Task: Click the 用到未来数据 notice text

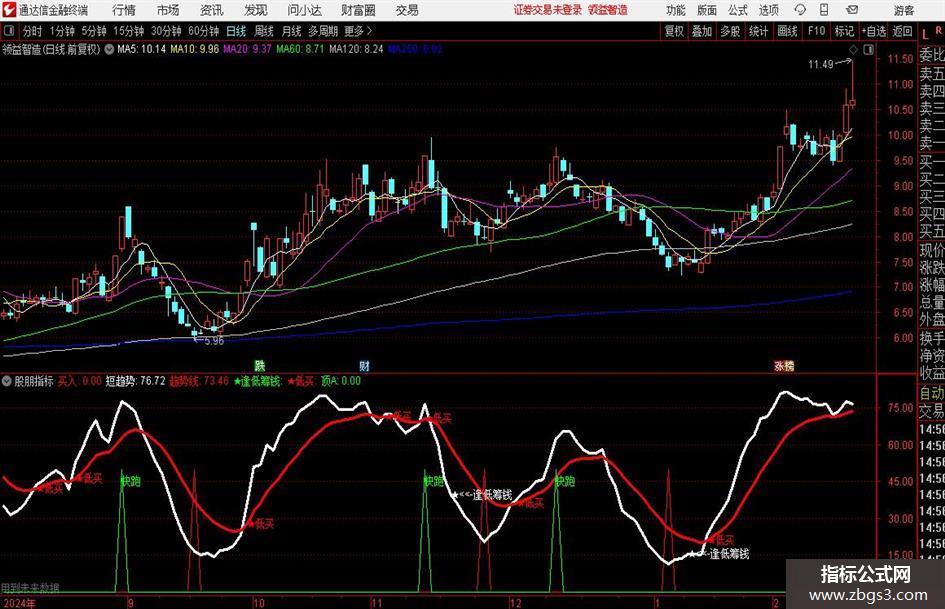Action: pyautogui.click(x=30, y=588)
